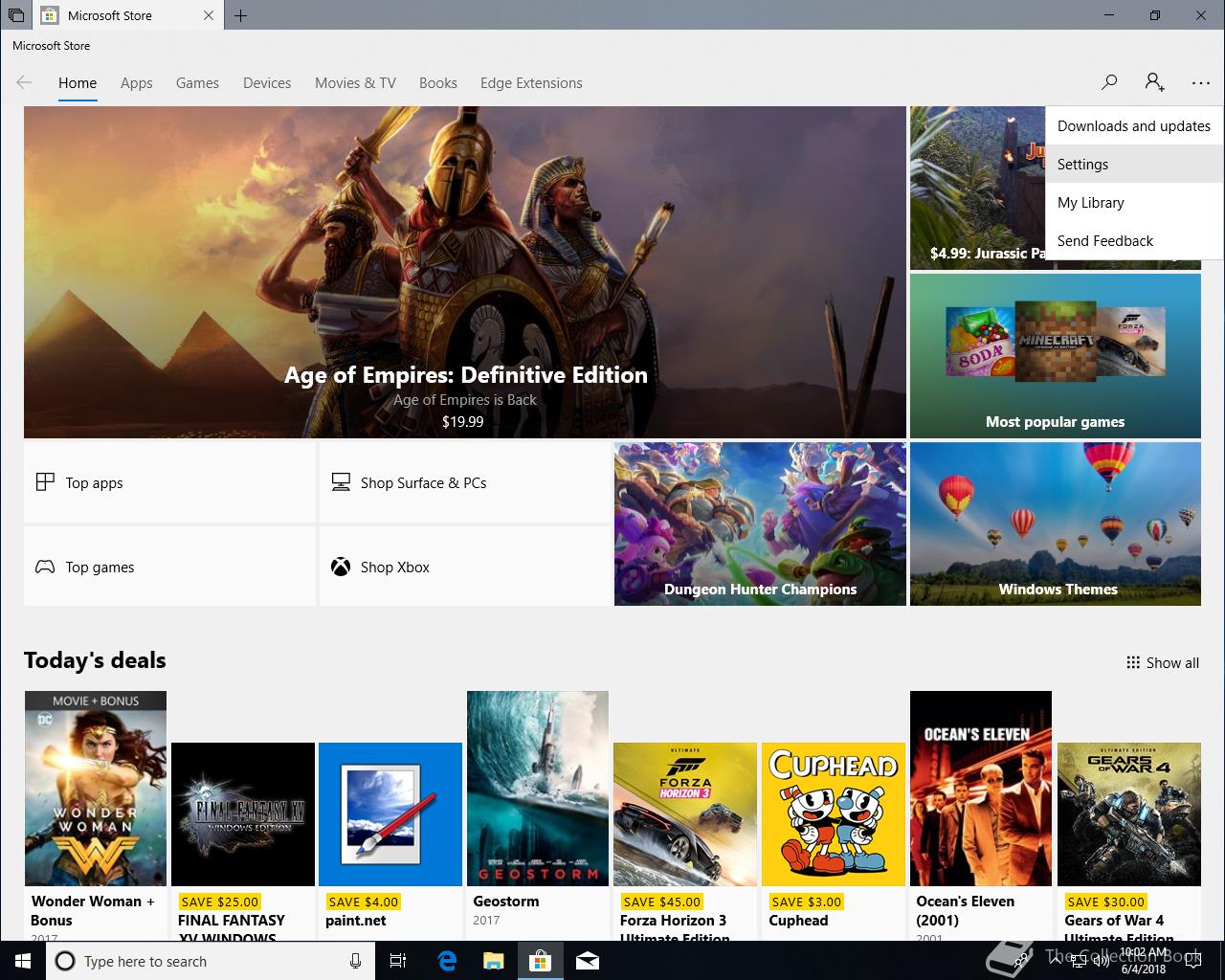The image size is (1225, 980).
Task: Go back with the back arrow
Action: pyautogui.click(x=25, y=82)
